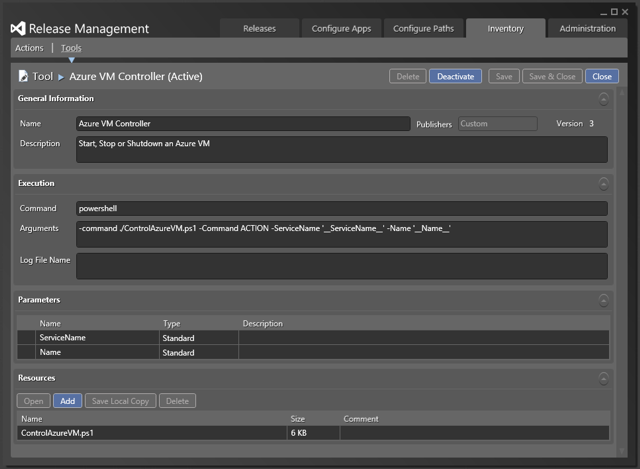640x469 pixels.
Task: Switch to Configure Apps tab
Action: (x=341, y=29)
